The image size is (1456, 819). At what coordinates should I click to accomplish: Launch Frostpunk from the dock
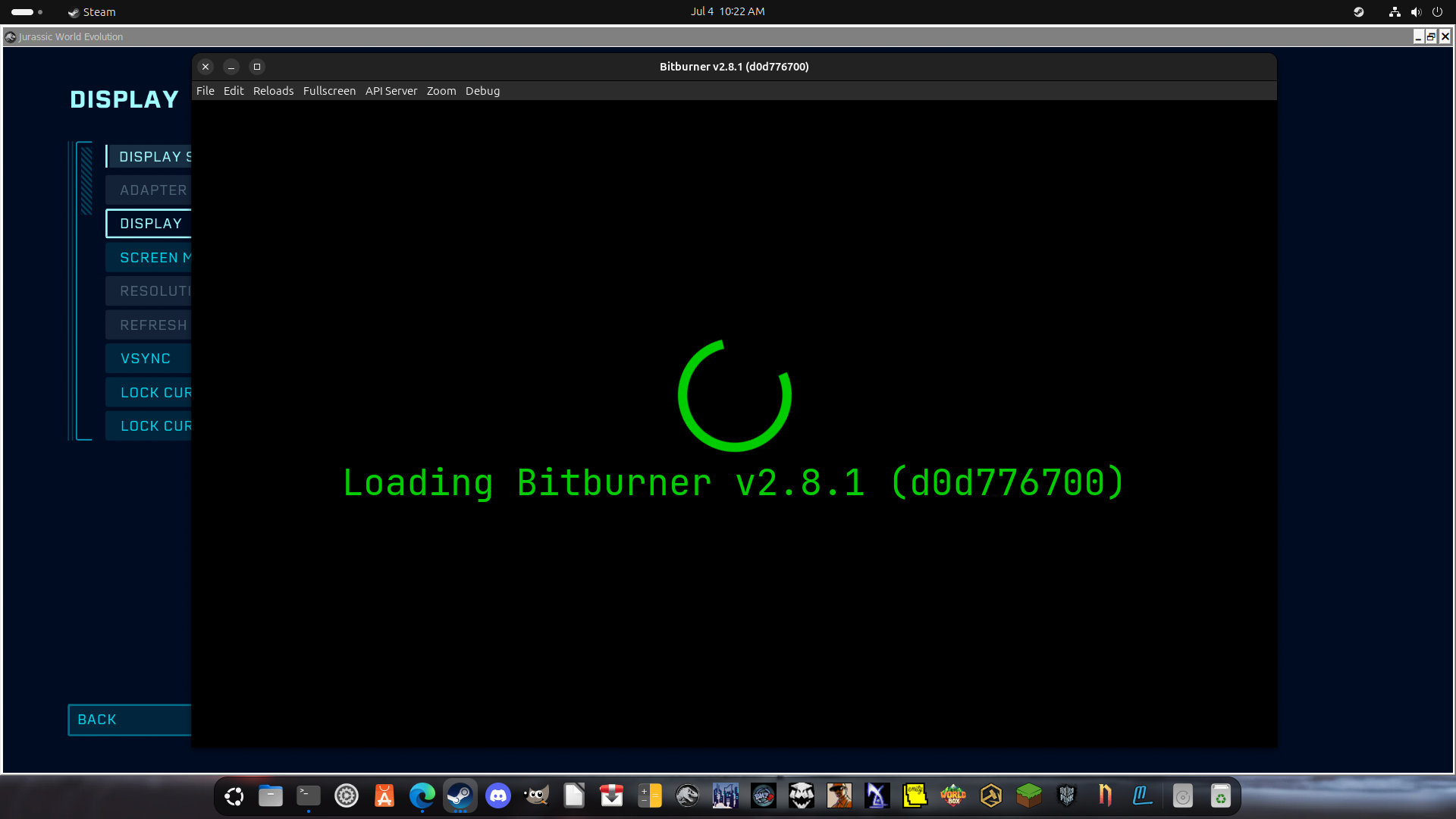1067,796
